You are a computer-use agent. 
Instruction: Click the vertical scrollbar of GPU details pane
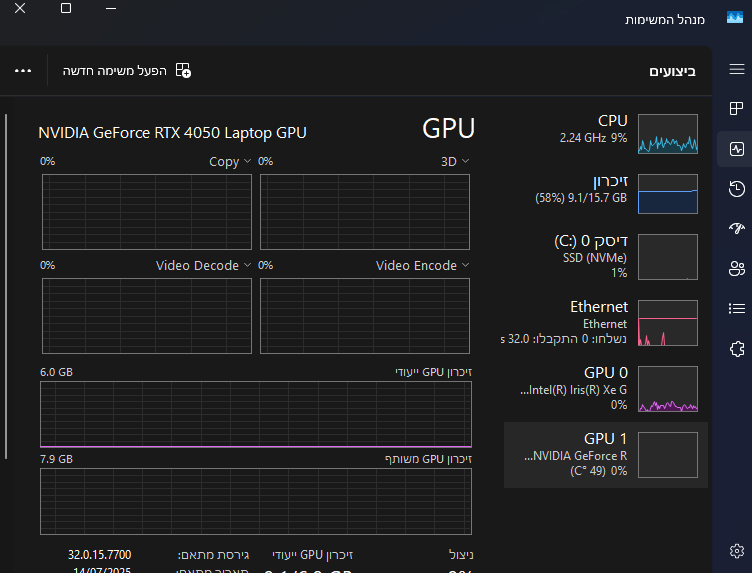coord(6,286)
